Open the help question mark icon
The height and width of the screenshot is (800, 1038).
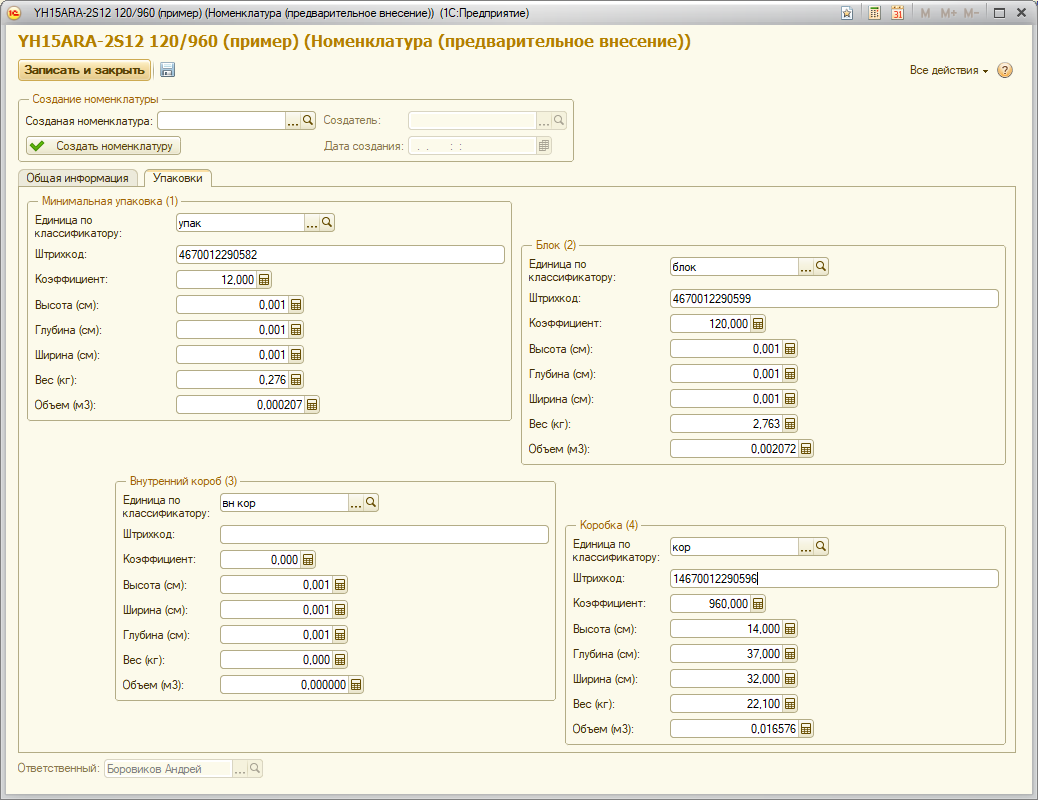point(1005,70)
